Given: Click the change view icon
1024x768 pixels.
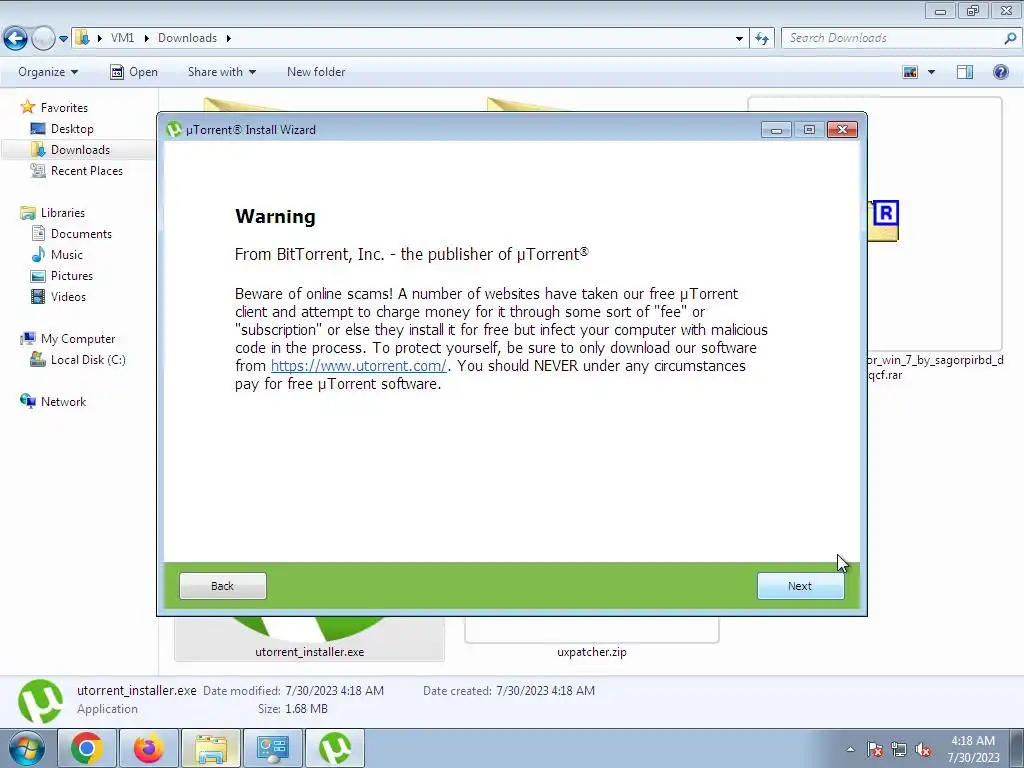Looking at the screenshot, I should pos(910,72).
